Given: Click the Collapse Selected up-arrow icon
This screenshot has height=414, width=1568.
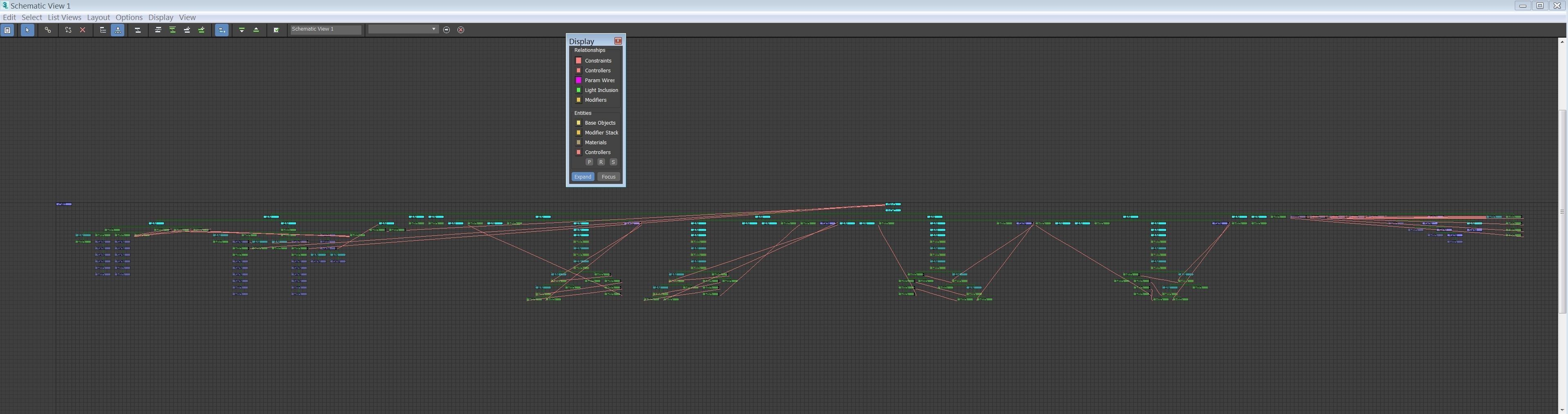Looking at the screenshot, I should (x=256, y=30).
